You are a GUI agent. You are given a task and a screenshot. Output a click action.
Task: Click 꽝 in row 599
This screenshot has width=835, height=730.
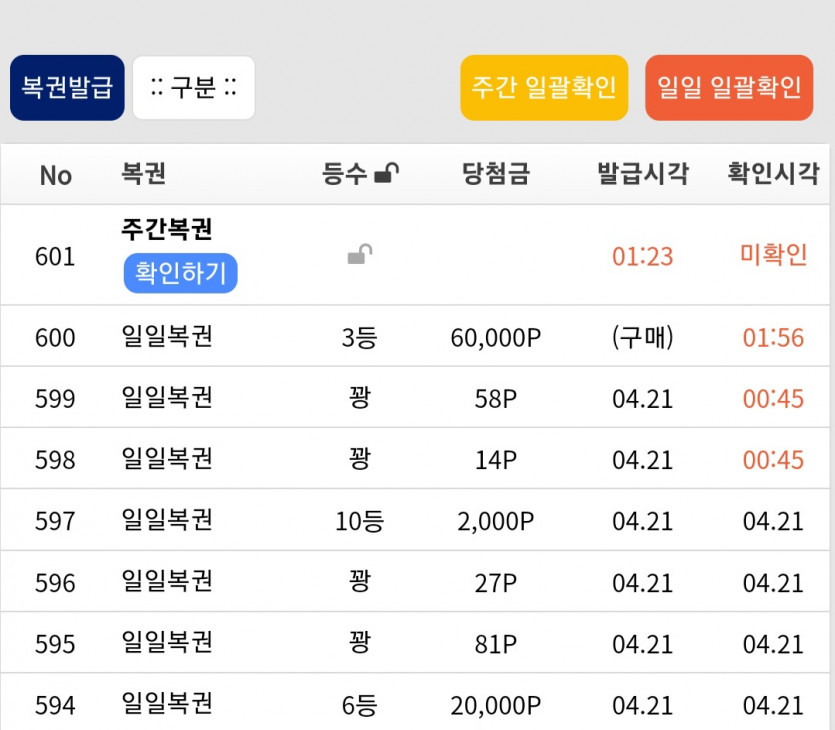360,398
